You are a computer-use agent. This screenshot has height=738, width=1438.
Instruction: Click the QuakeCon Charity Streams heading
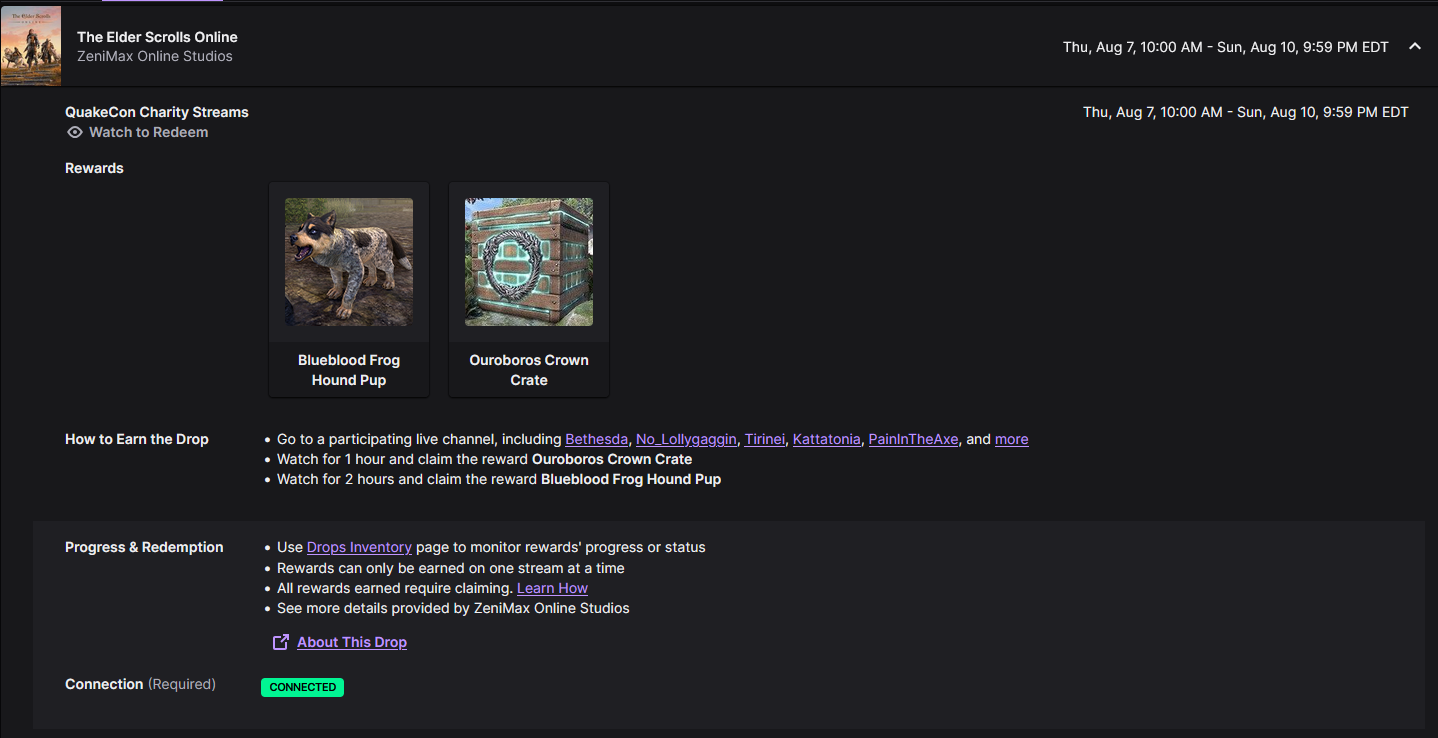click(x=157, y=112)
